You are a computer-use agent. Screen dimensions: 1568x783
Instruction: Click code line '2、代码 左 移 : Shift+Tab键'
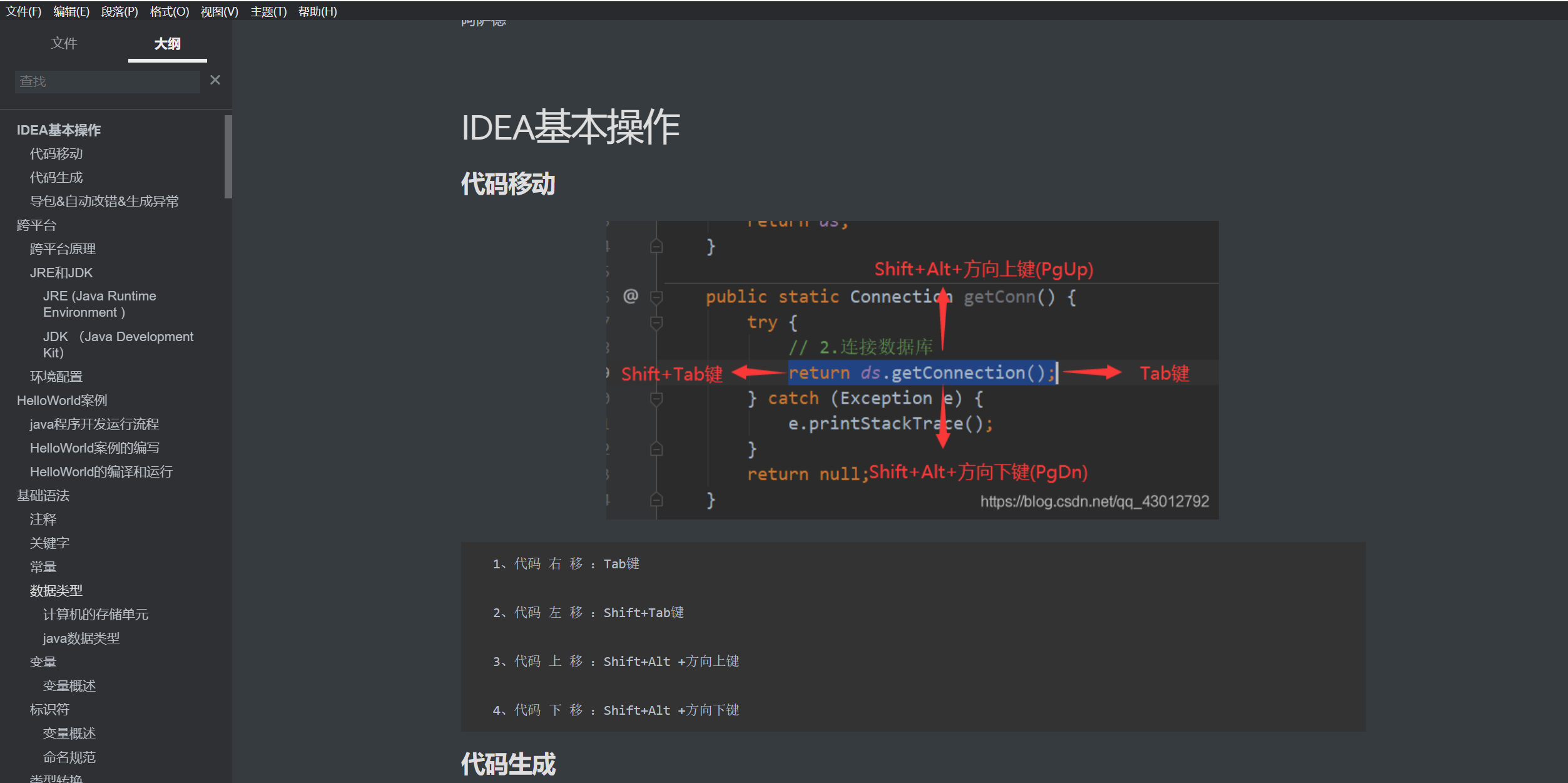coord(588,613)
